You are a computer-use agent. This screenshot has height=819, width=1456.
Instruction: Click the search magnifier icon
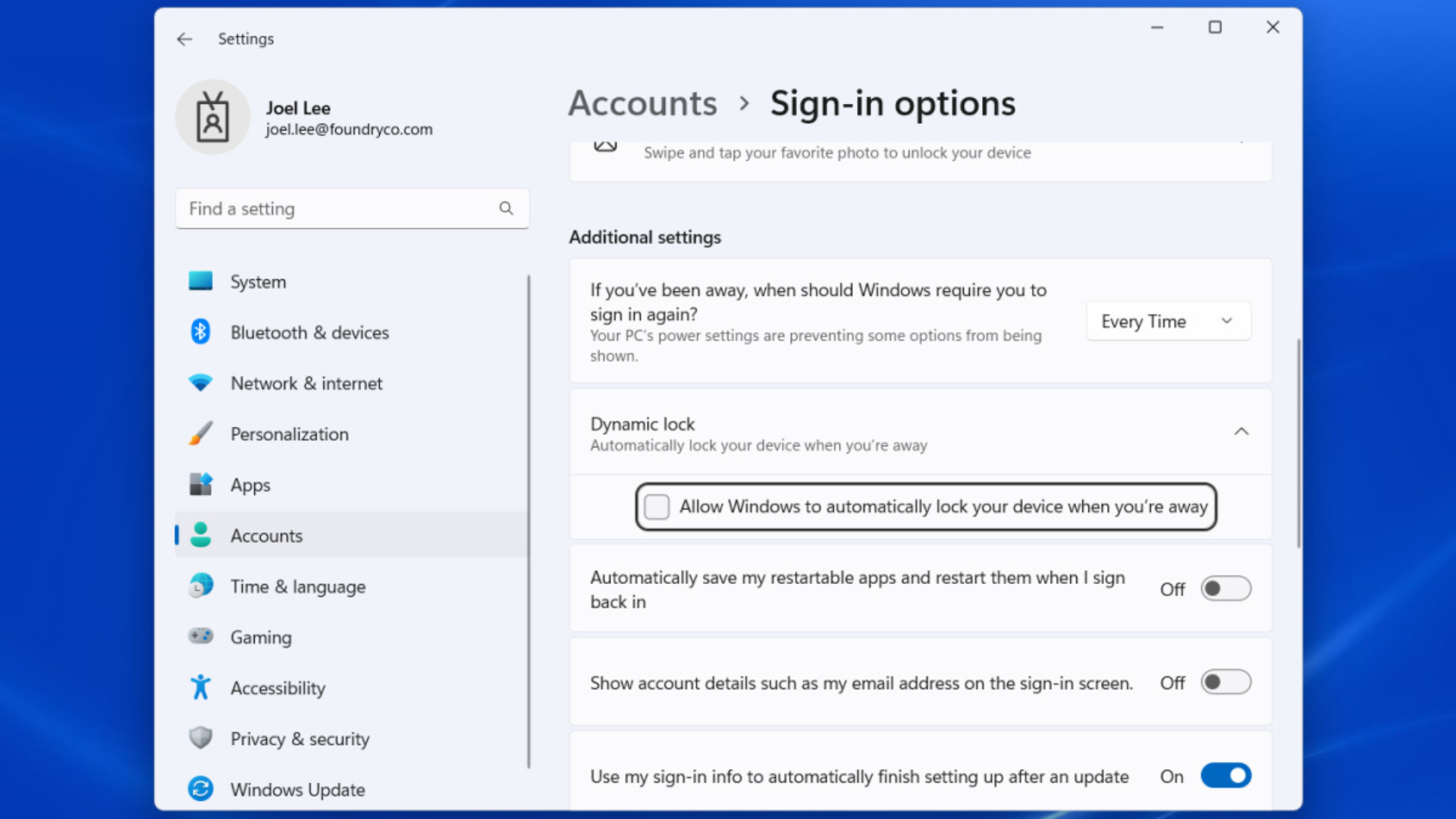tap(506, 209)
